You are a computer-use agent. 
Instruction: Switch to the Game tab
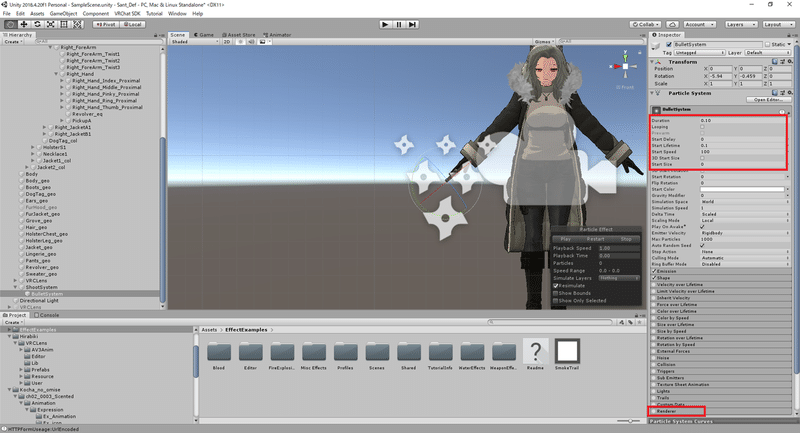204,35
